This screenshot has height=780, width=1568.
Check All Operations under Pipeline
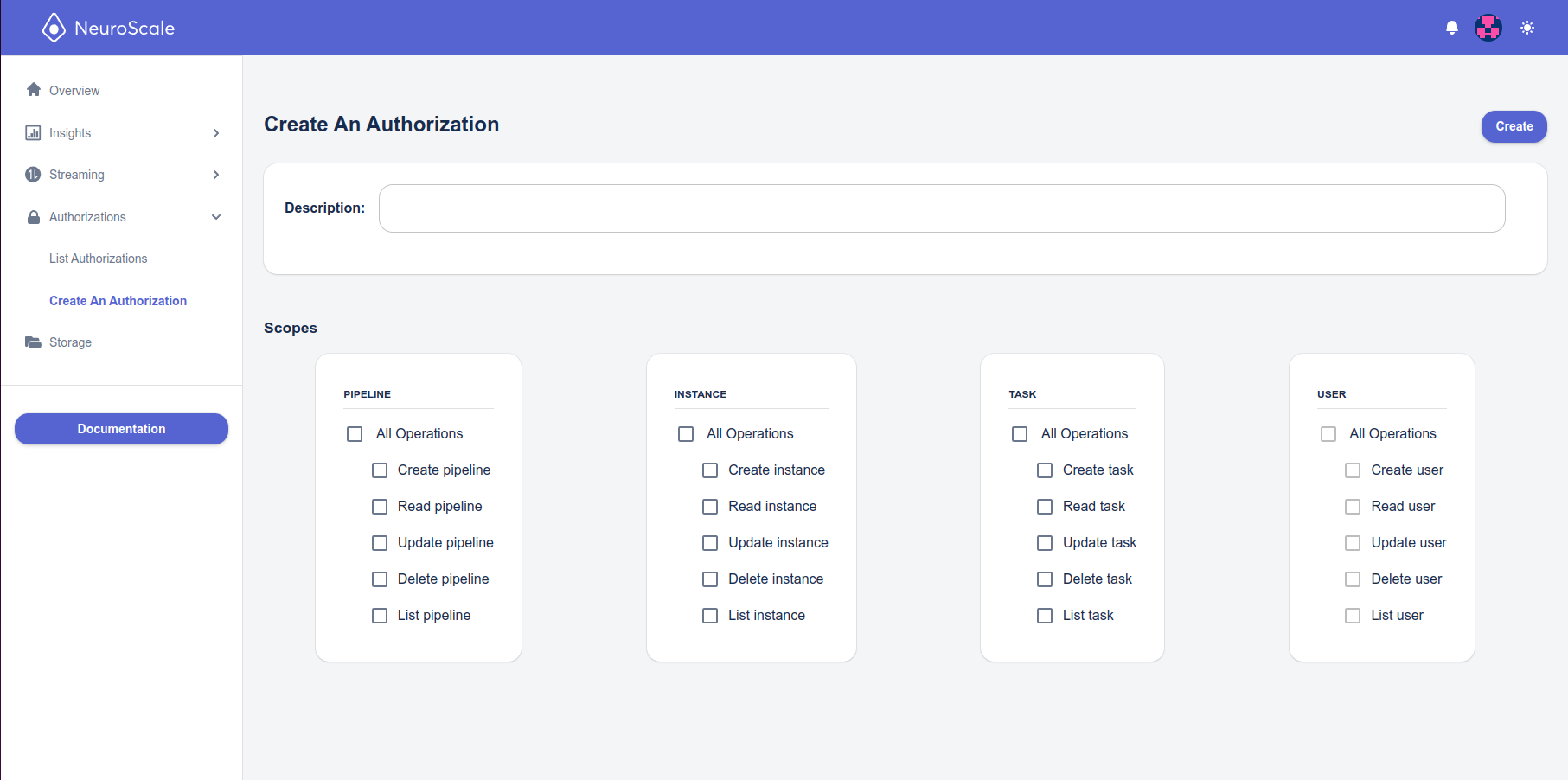[355, 434]
